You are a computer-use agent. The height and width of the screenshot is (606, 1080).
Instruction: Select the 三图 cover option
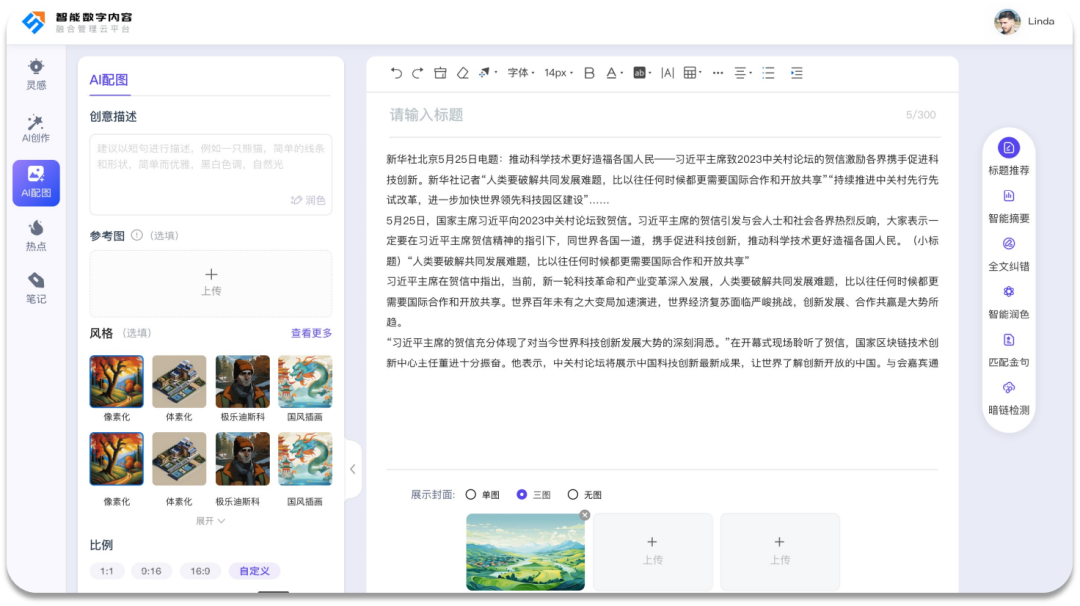[x=522, y=494]
